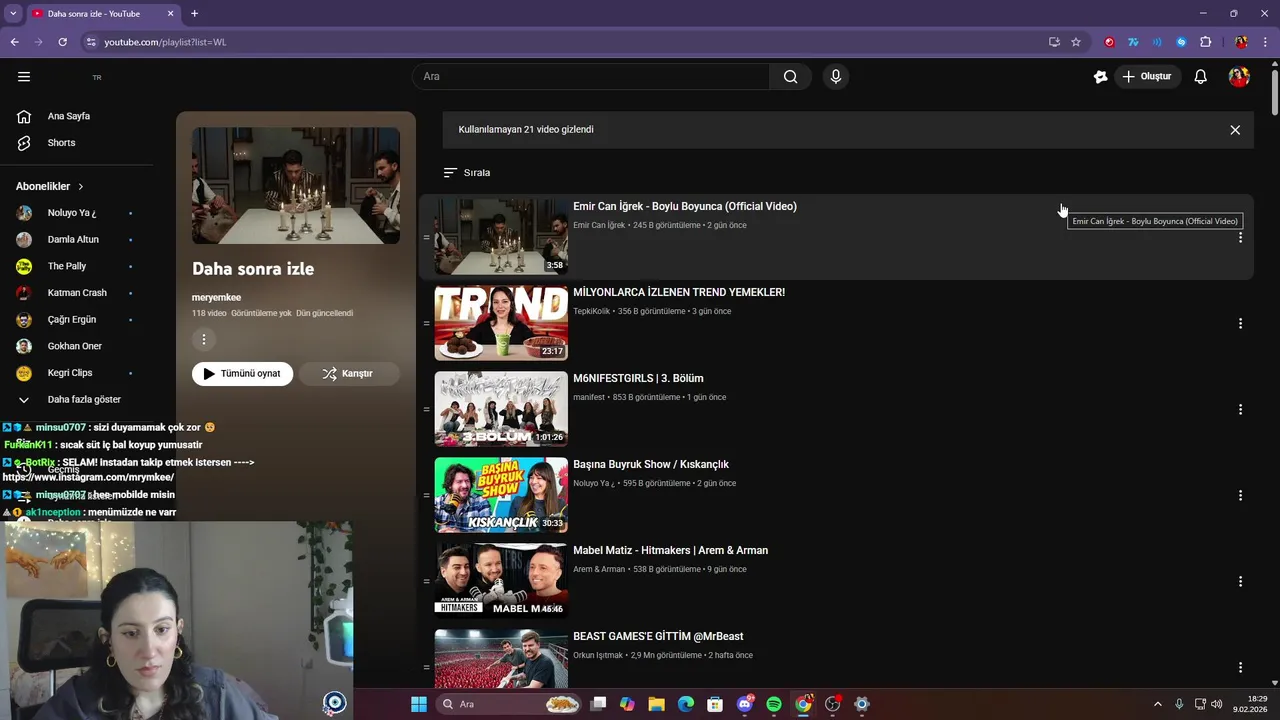Click the Mabel Matiz Hitmakers thumbnail
The width and height of the screenshot is (1280, 720).
pos(501,581)
